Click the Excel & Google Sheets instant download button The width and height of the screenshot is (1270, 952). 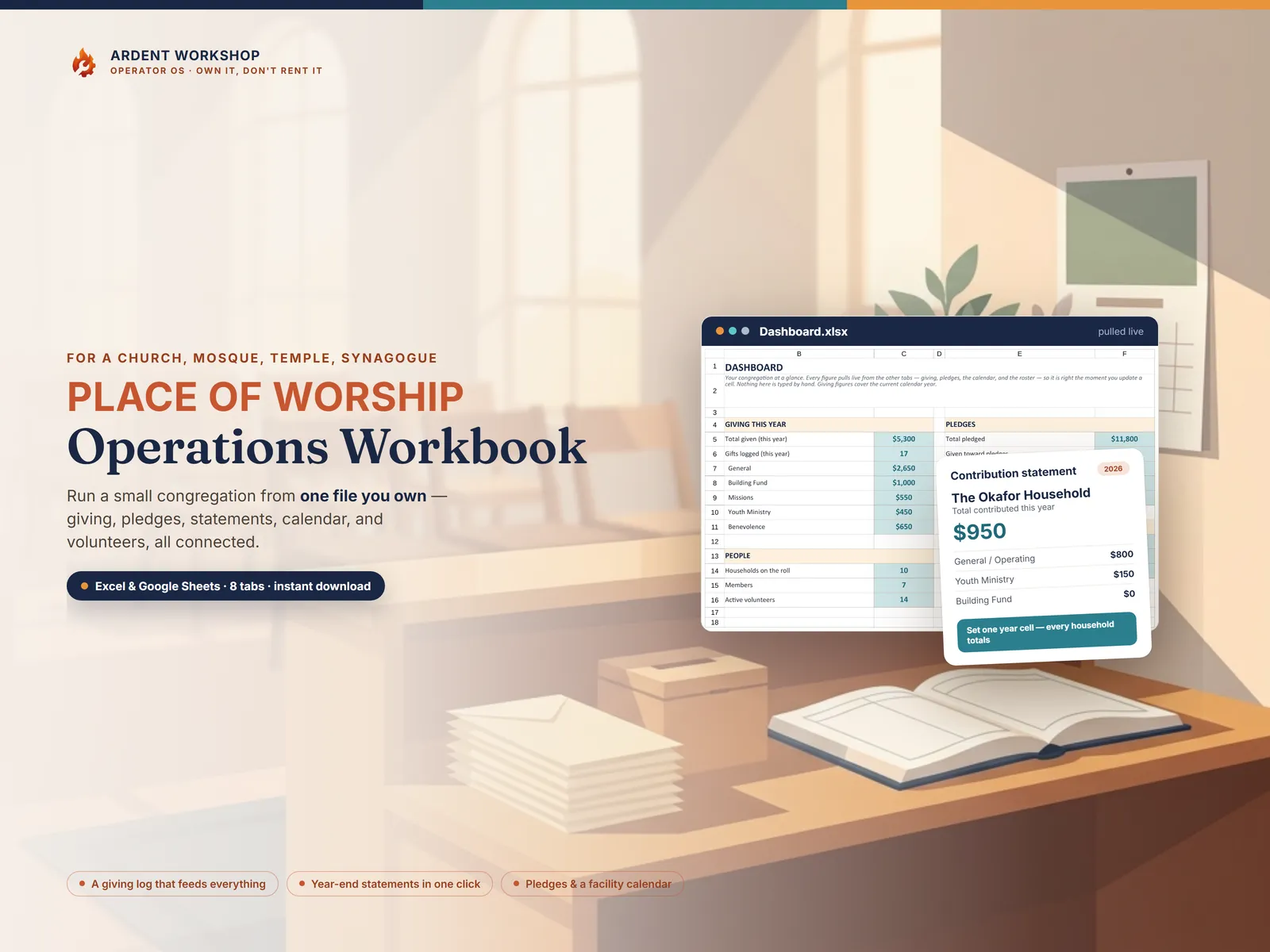coord(225,586)
